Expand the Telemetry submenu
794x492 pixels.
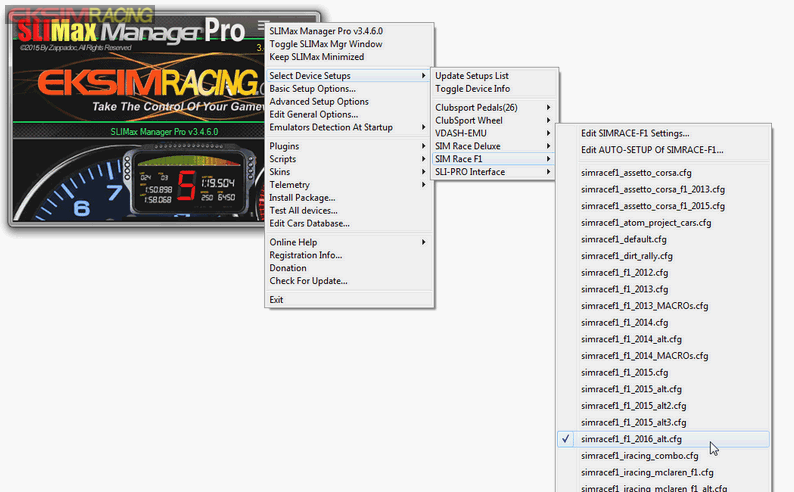pyautogui.click(x=348, y=185)
